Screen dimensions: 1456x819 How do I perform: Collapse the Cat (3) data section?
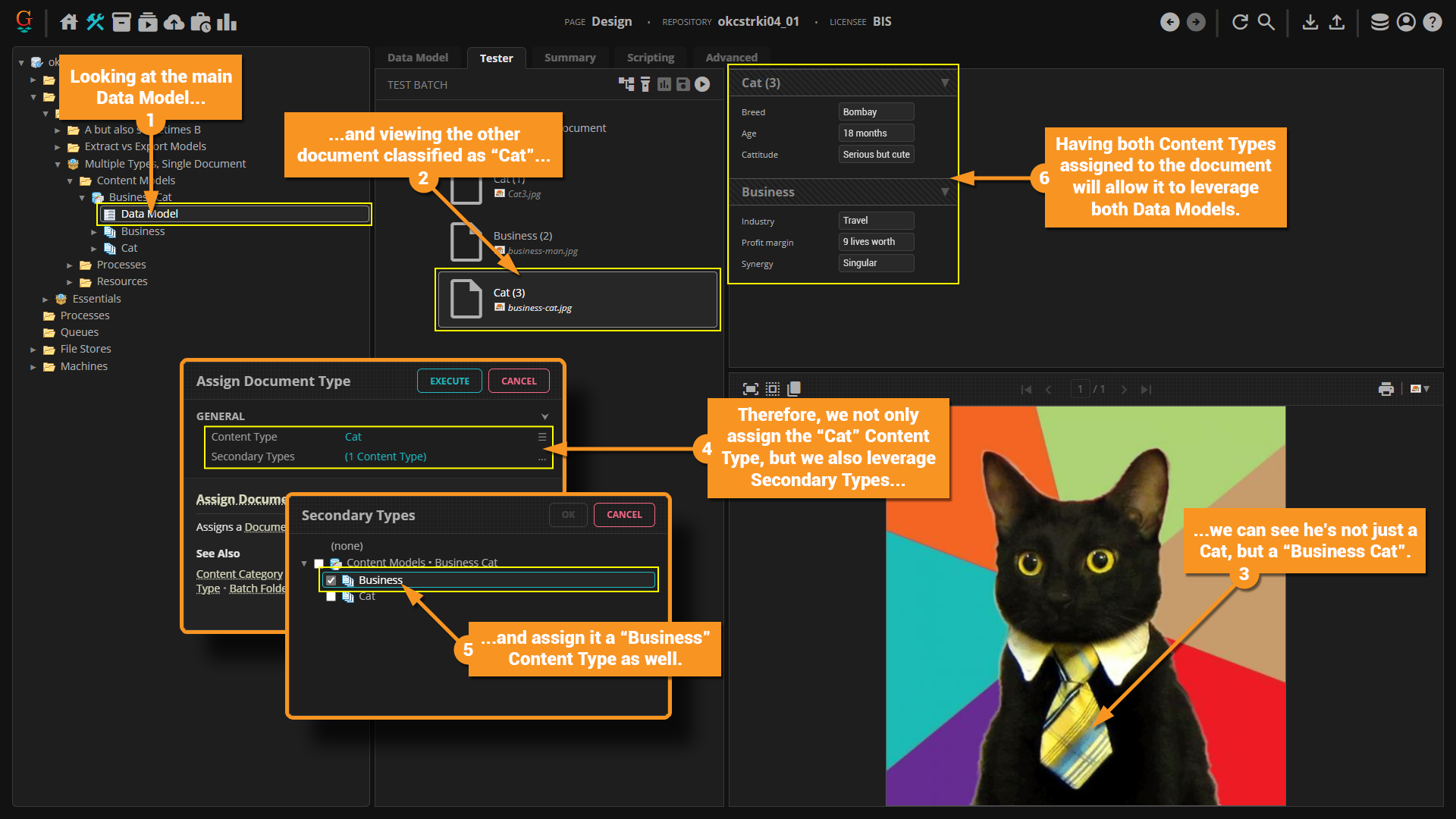945,83
